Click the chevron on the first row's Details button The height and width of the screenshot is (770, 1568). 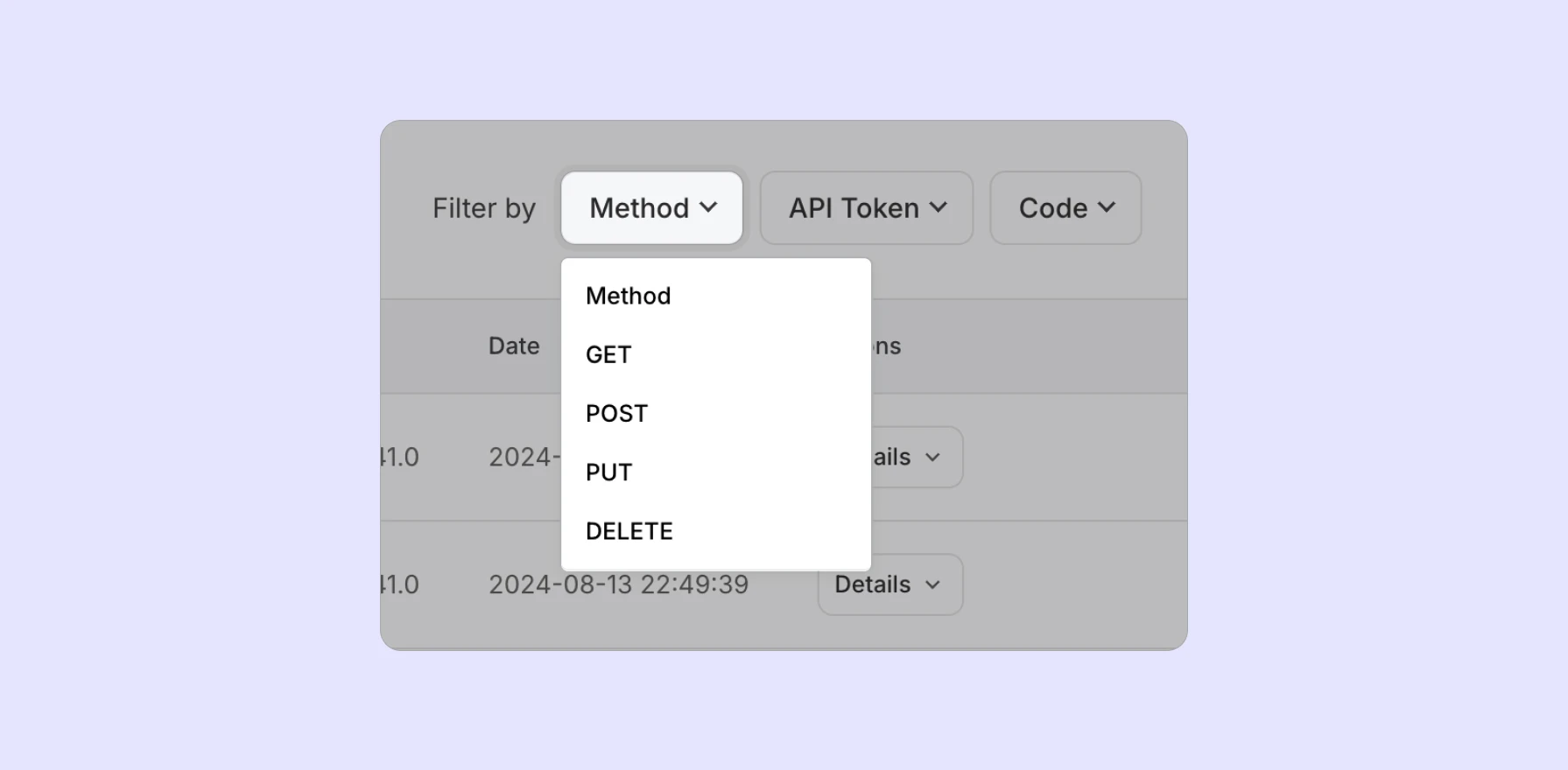coord(933,457)
